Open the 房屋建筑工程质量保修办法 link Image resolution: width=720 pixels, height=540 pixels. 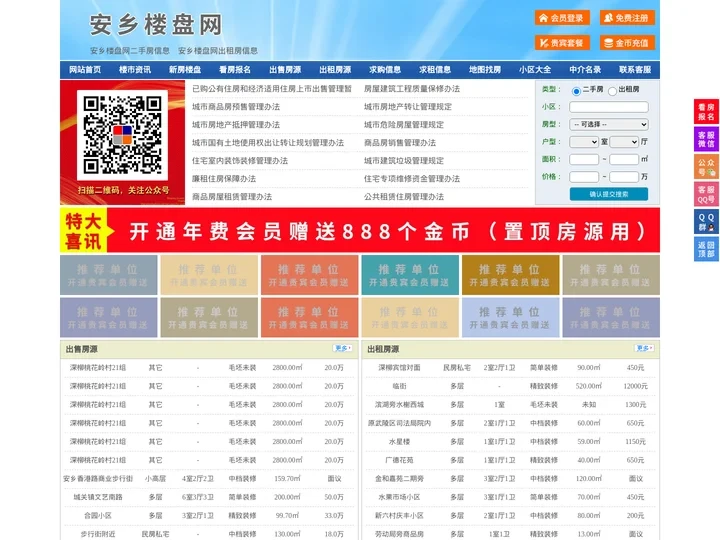tap(412, 89)
